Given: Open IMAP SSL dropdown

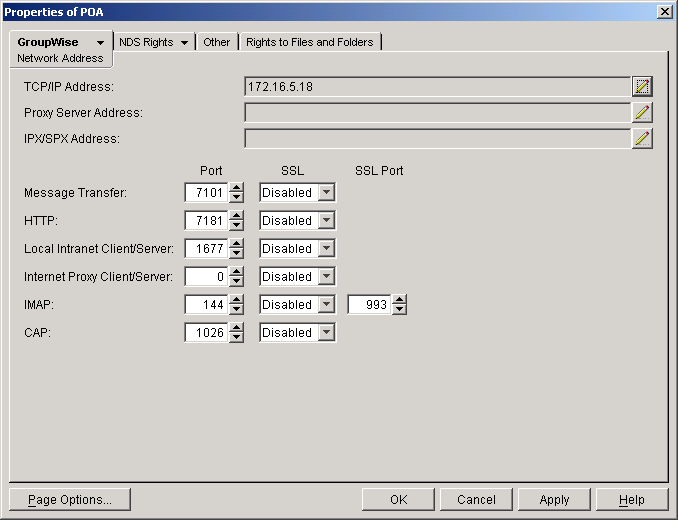Looking at the screenshot, I should coord(326,304).
